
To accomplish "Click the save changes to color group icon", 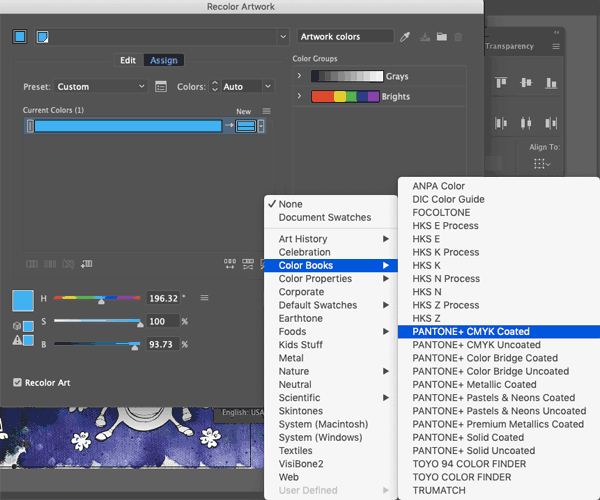I will (425, 37).
